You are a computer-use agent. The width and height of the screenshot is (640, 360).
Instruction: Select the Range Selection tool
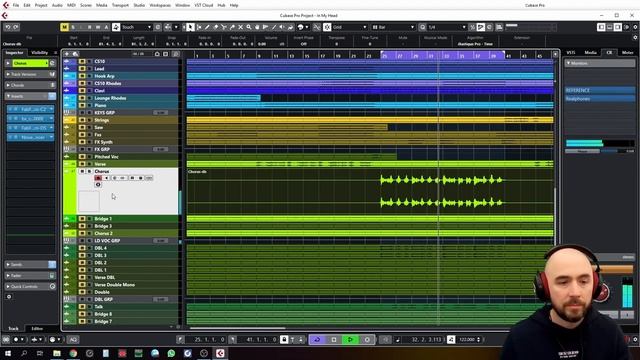[x=199, y=27]
